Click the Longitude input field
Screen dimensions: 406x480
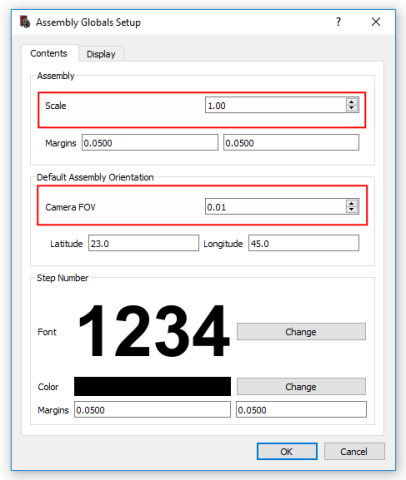[304, 243]
